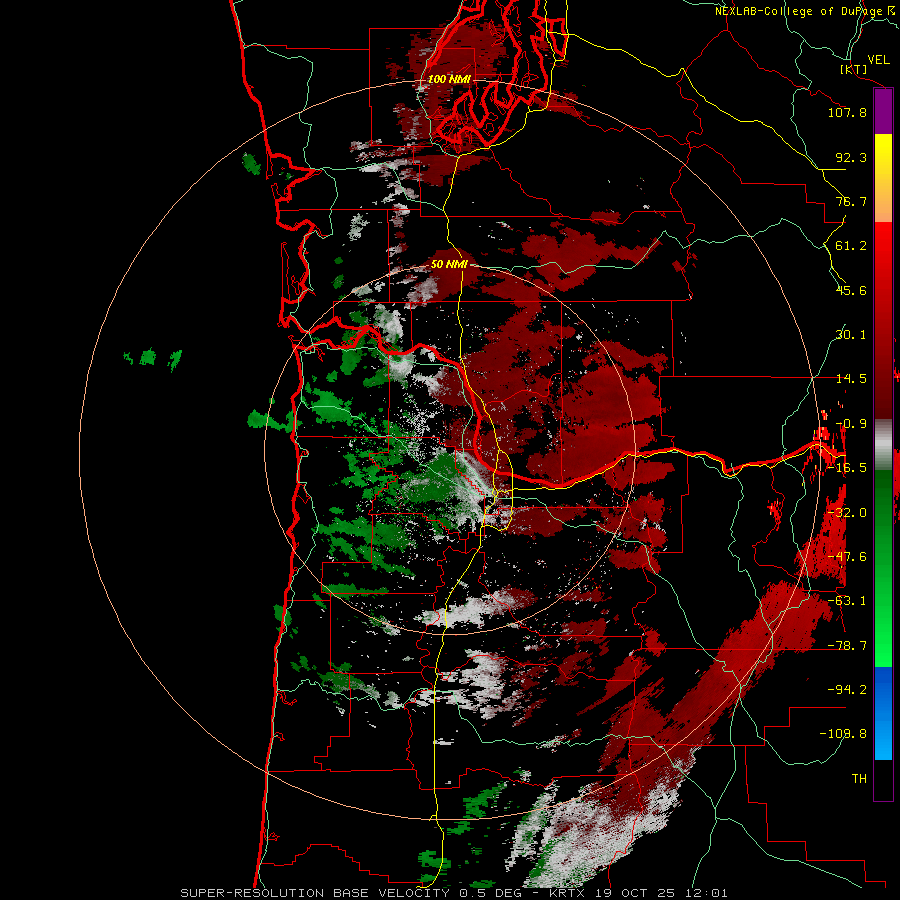
Task: Pick the blue segment of color bar
Action: (x=883, y=713)
